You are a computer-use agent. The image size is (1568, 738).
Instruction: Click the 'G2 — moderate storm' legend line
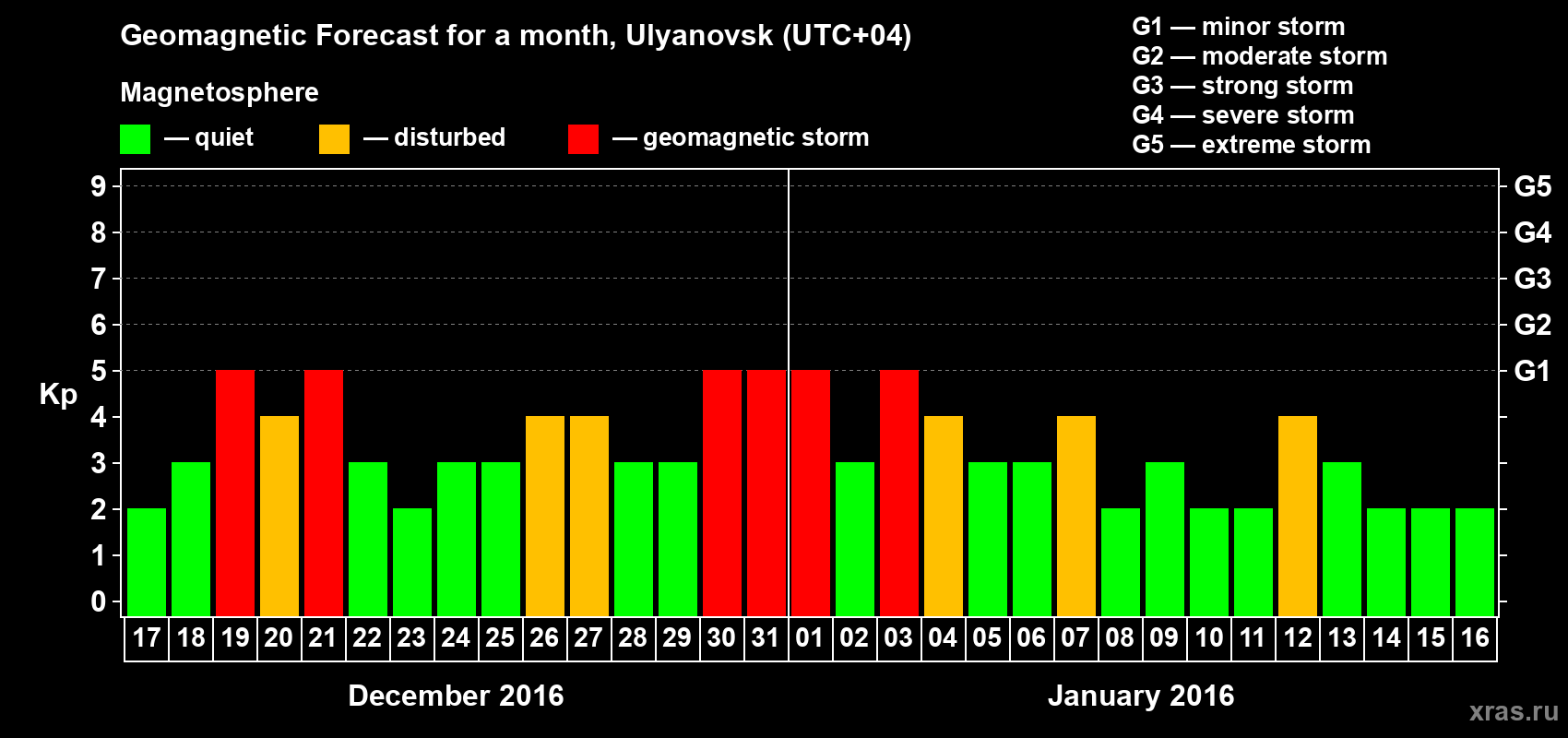coord(1260,56)
